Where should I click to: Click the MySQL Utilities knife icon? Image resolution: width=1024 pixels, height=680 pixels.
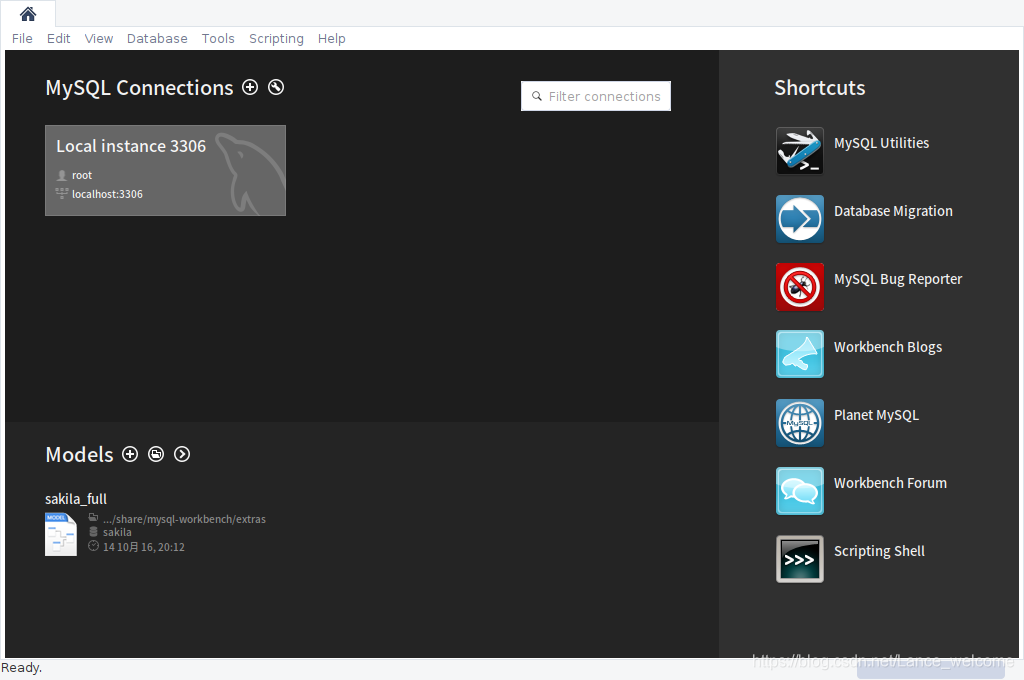[799, 151]
